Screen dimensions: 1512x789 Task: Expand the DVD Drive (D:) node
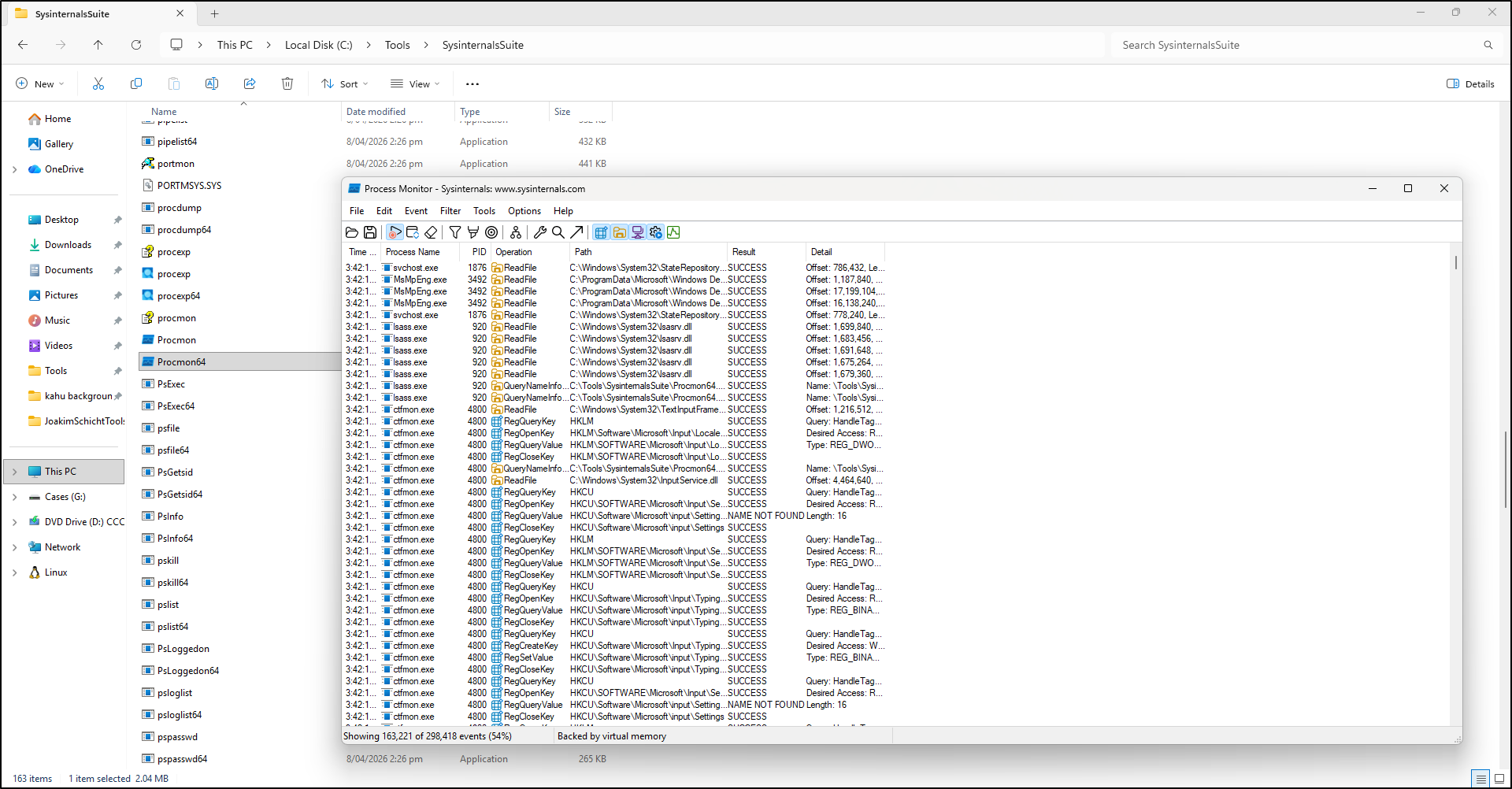pos(14,522)
